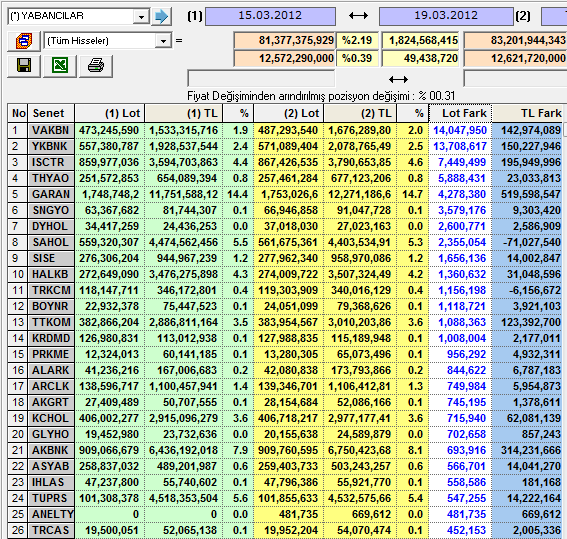Click AKBNK (2) TL value 6,750,423,68
The image size is (567, 539).
[360, 450]
